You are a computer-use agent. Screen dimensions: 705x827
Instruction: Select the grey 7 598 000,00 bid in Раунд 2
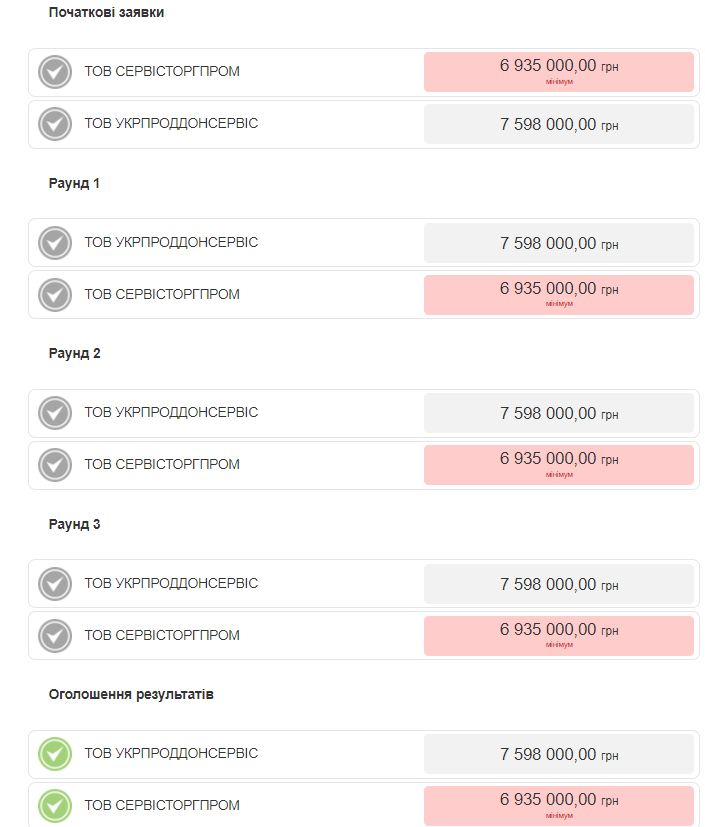pos(558,413)
